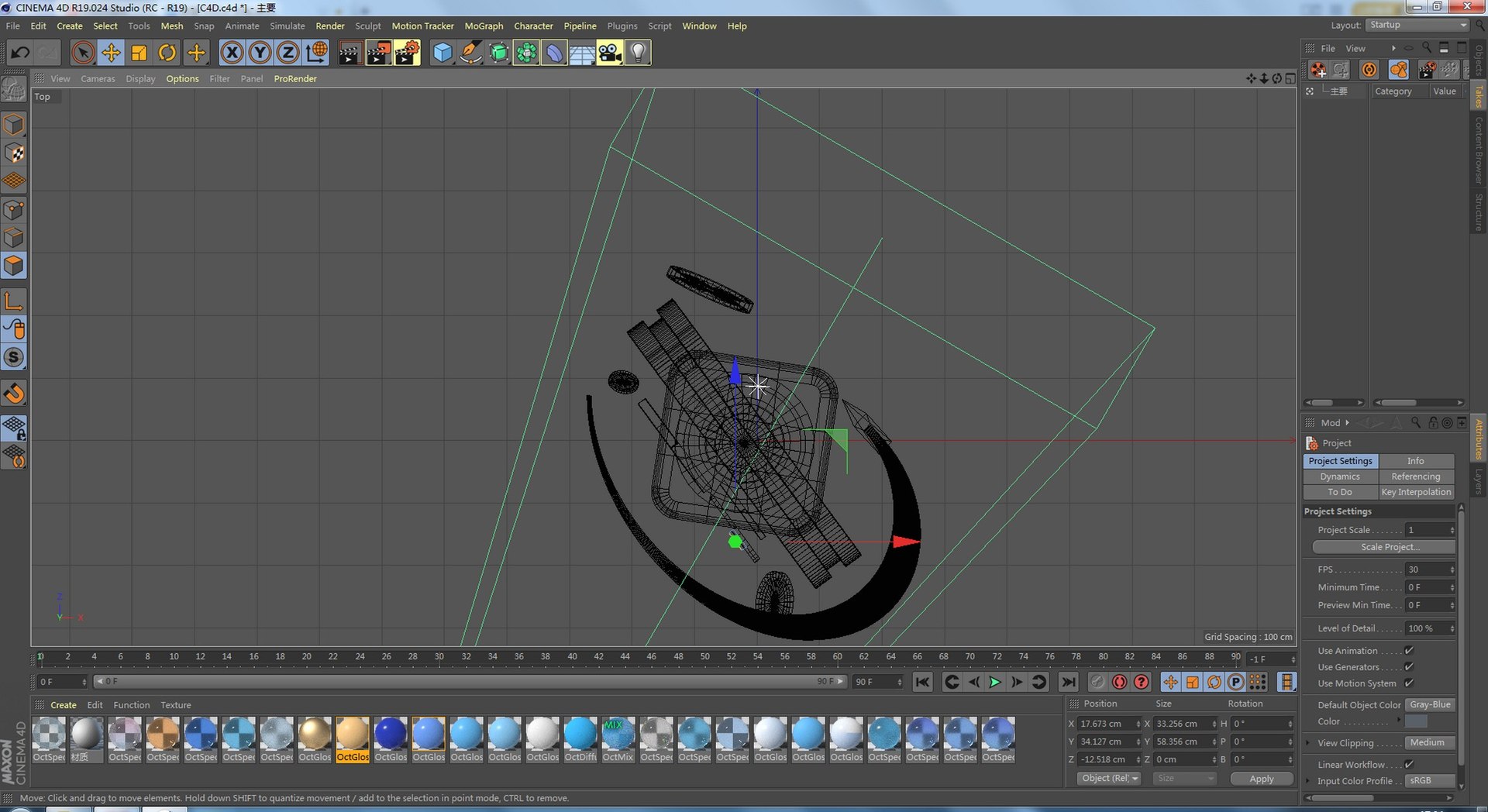Image resolution: width=1488 pixels, height=812 pixels.
Task: Activate the Scale tool
Action: click(x=139, y=53)
